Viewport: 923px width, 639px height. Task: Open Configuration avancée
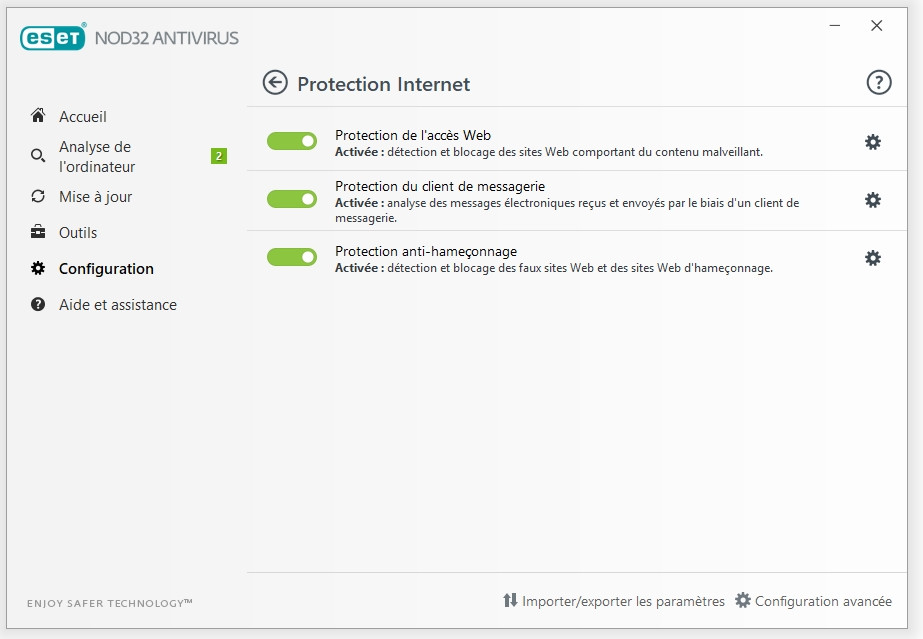pos(813,601)
